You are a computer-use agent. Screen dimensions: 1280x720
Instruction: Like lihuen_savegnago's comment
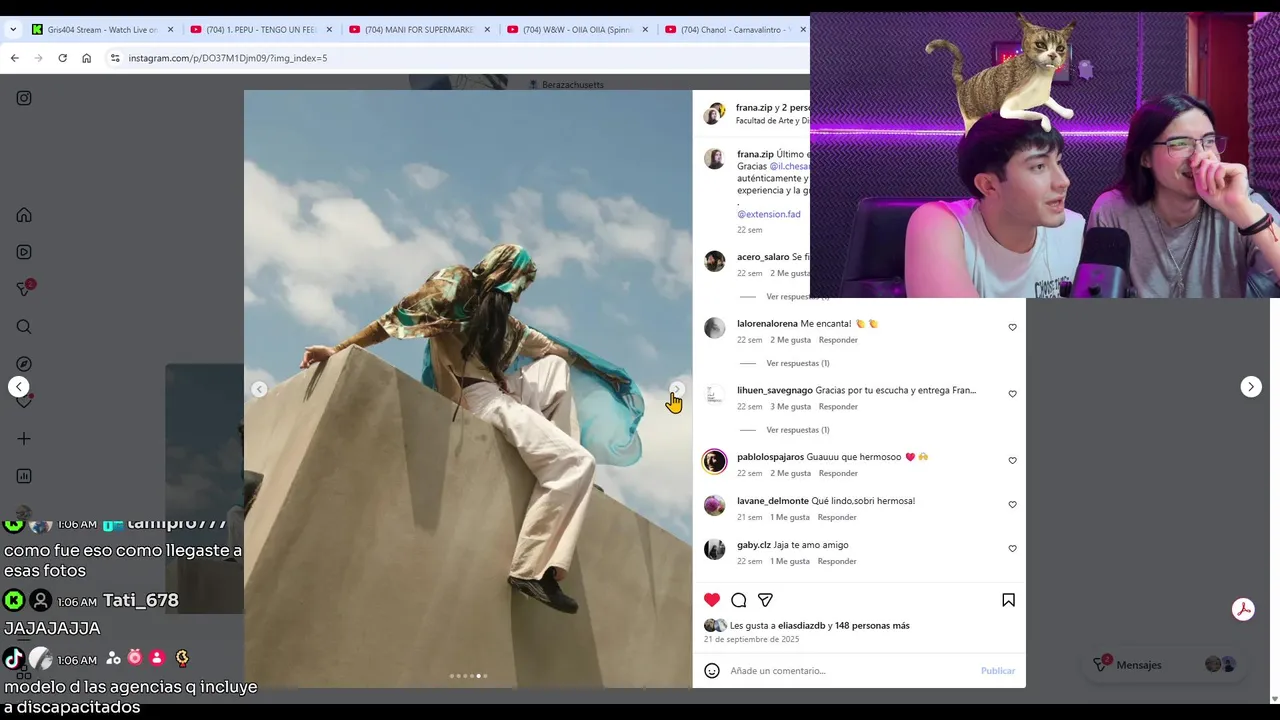pyautogui.click(x=1012, y=394)
